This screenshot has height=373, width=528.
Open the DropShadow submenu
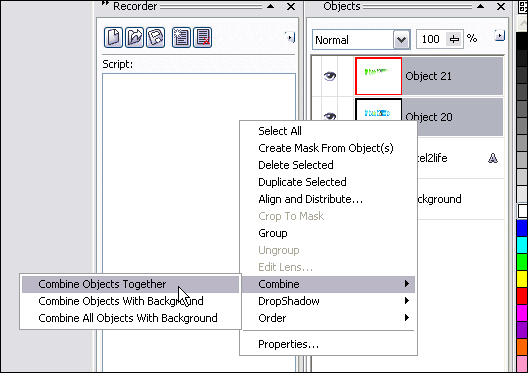pyautogui.click(x=328, y=301)
